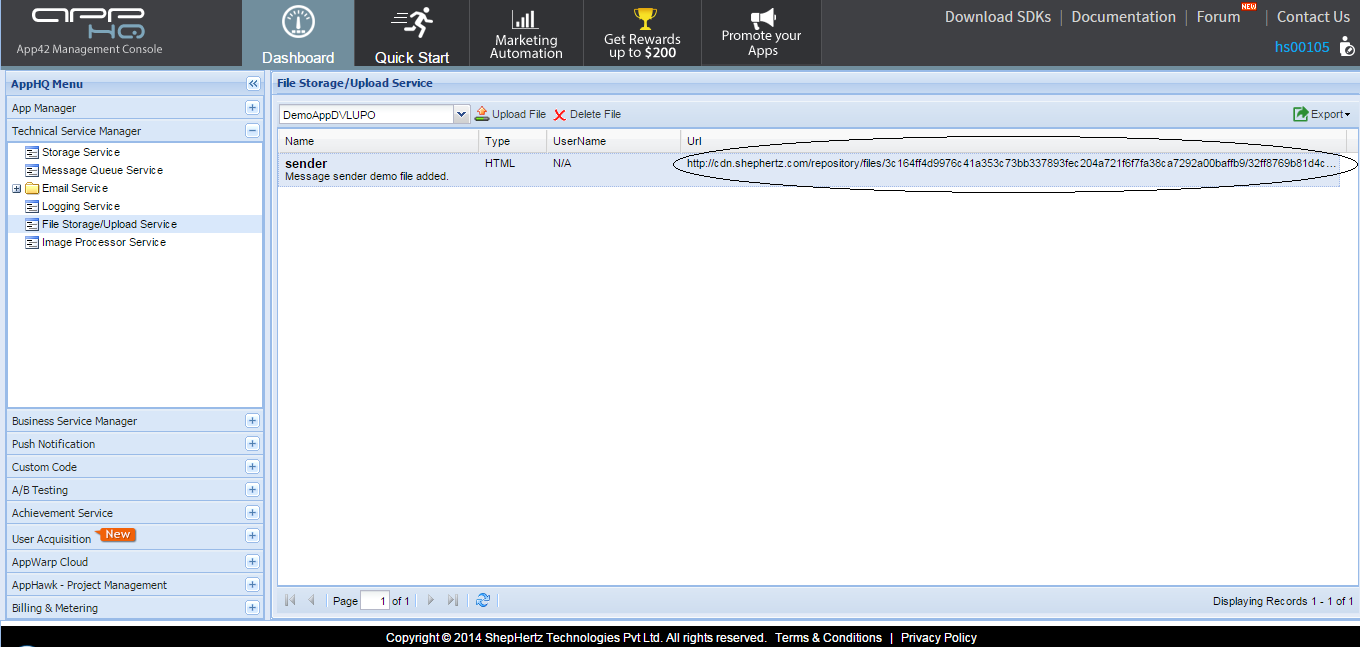Click the page number input field
The image size is (1360, 648).
tap(375, 601)
